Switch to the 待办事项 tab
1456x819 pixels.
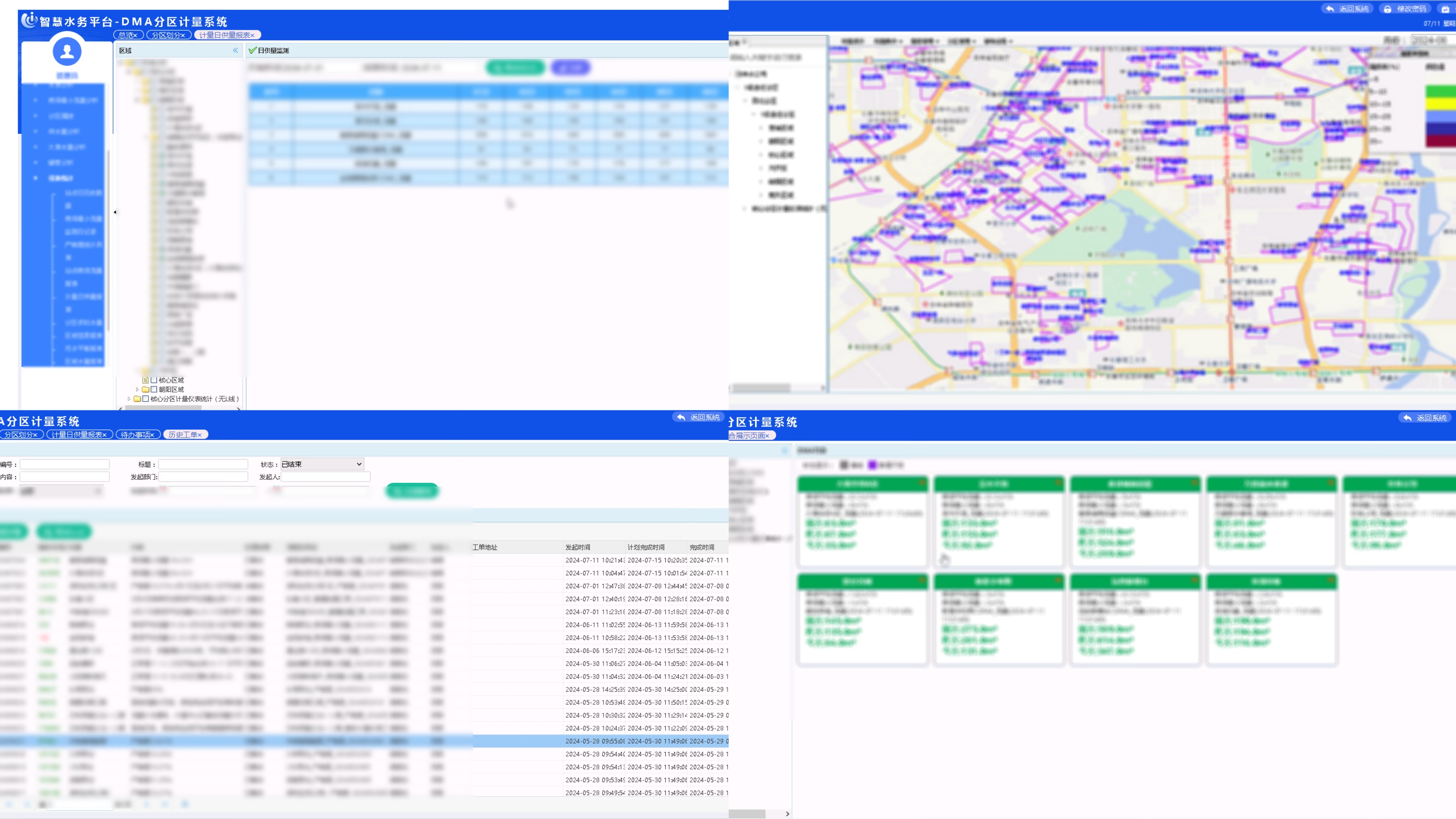pyautogui.click(x=135, y=435)
